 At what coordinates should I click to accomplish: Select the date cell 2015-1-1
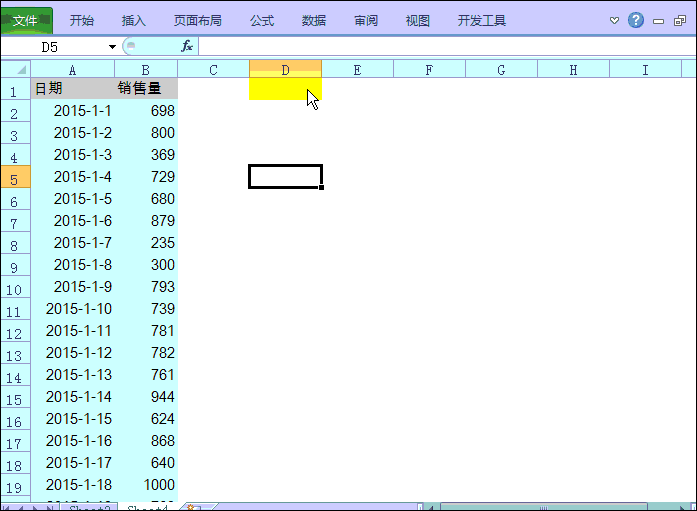(72, 111)
